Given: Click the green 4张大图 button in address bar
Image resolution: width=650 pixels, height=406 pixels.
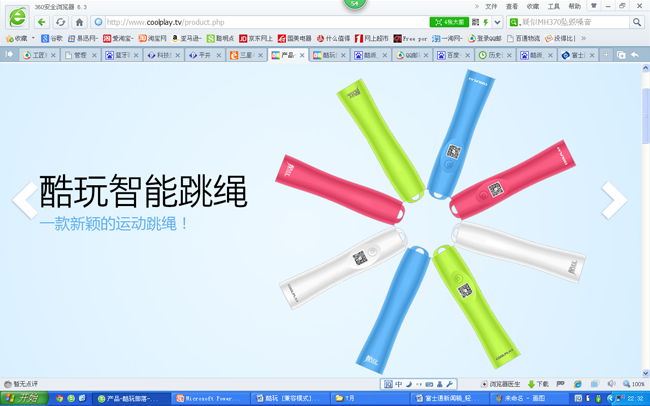Looking at the screenshot, I should click(449, 22).
